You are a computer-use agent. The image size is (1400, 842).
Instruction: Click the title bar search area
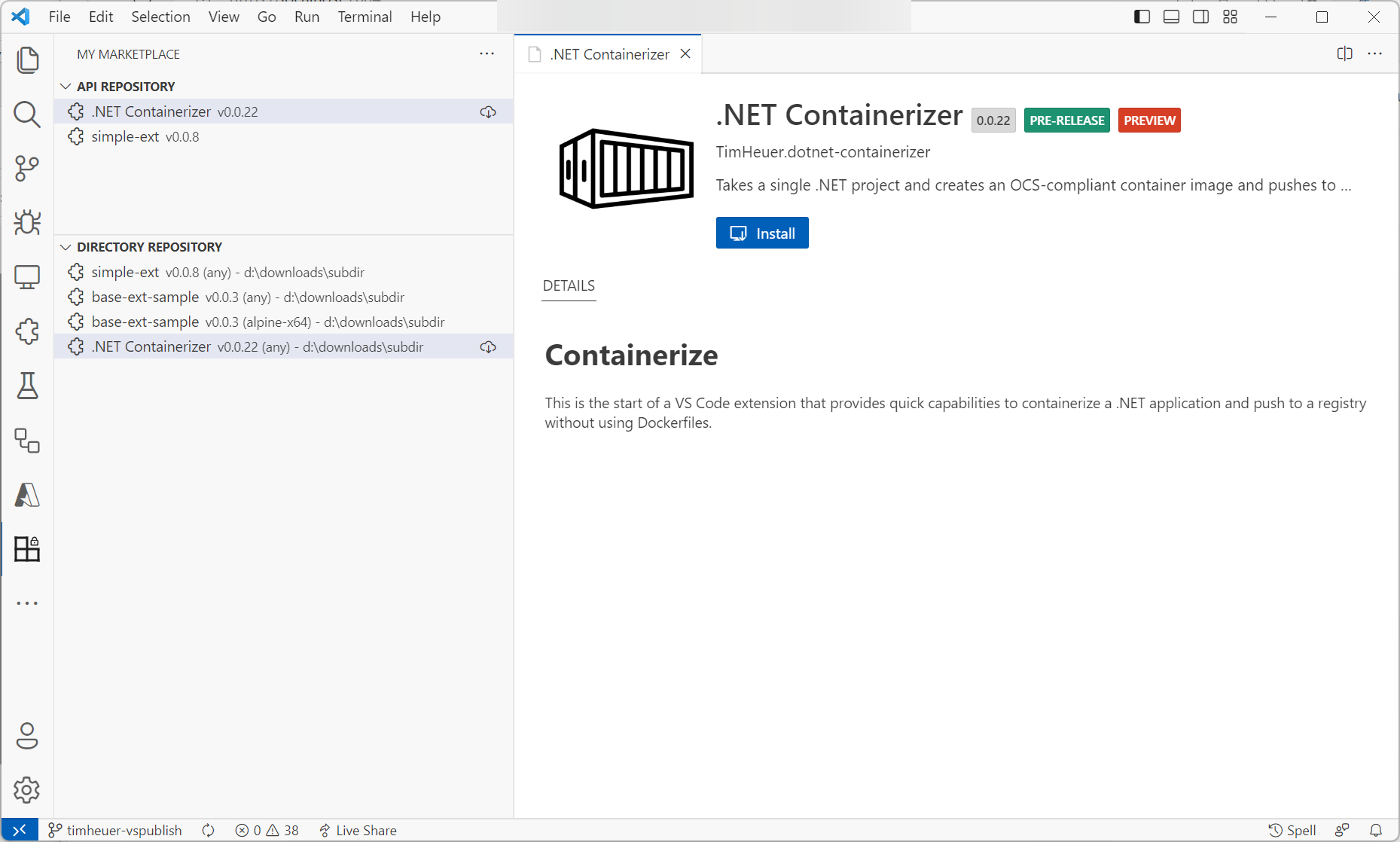coord(703,17)
